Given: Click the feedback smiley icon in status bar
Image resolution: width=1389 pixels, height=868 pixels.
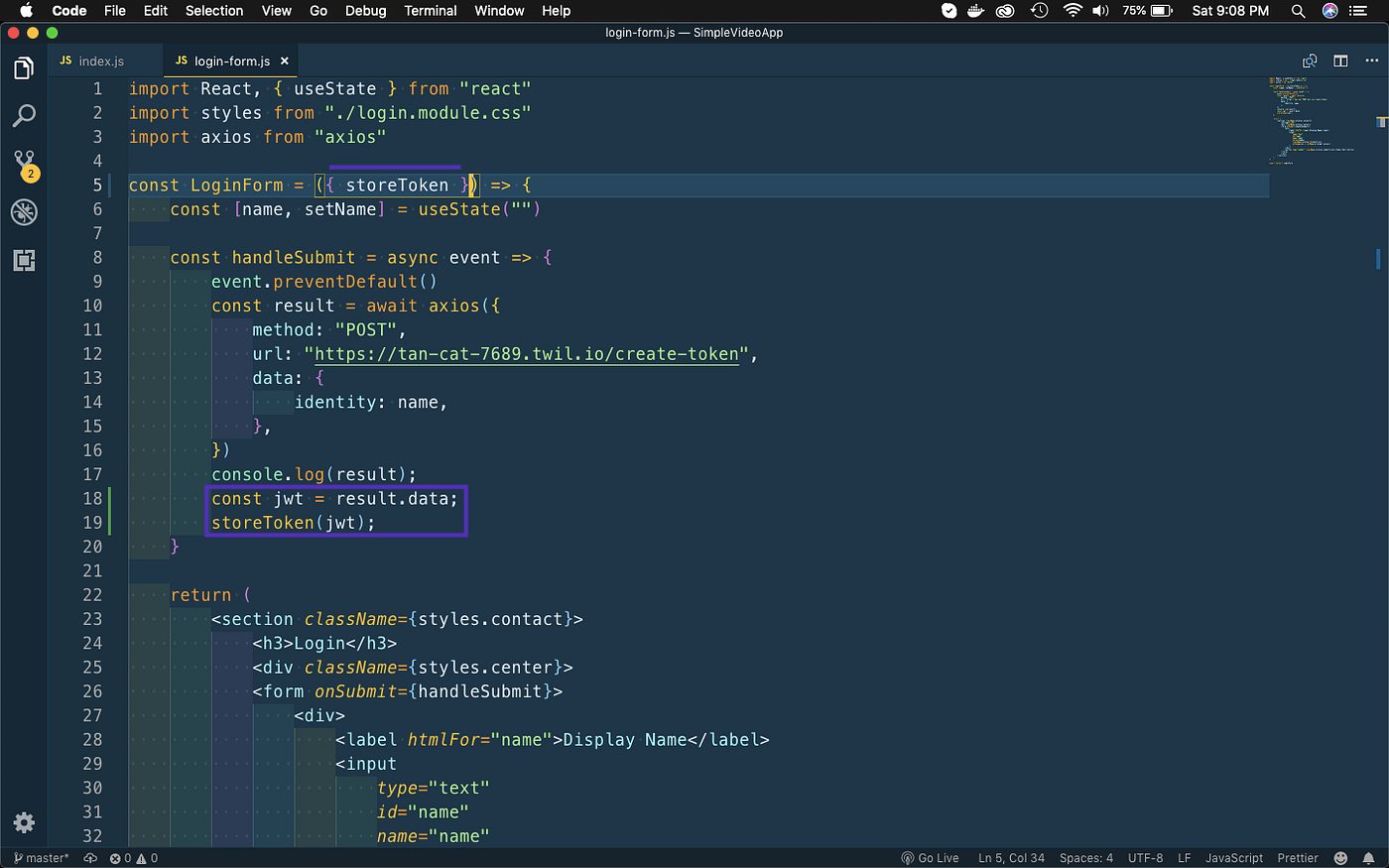Looking at the screenshot, I should 1340,858.
